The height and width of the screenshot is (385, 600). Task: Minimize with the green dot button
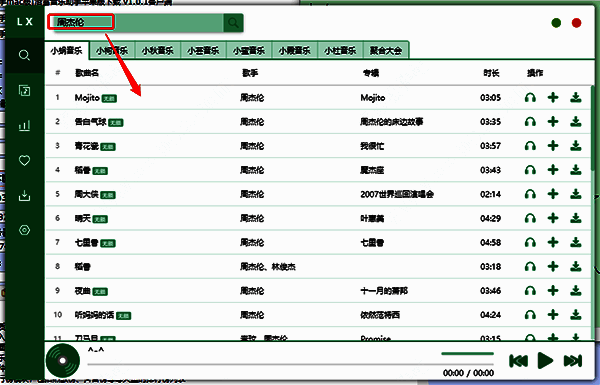point(556,23)
